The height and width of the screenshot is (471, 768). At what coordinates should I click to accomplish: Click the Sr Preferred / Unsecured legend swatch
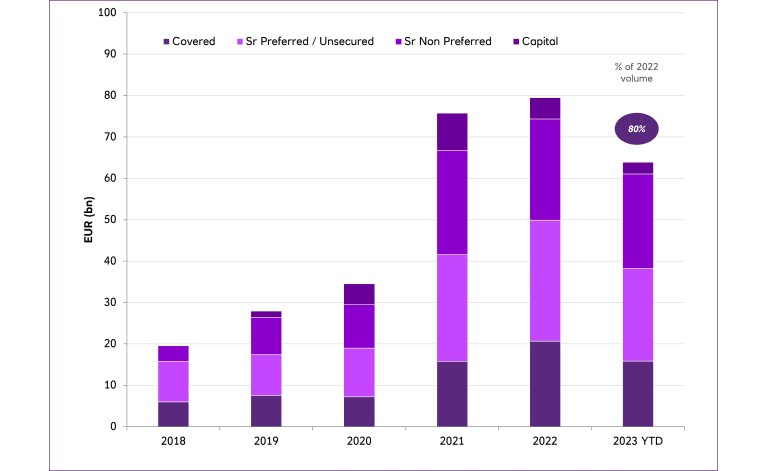240,41
